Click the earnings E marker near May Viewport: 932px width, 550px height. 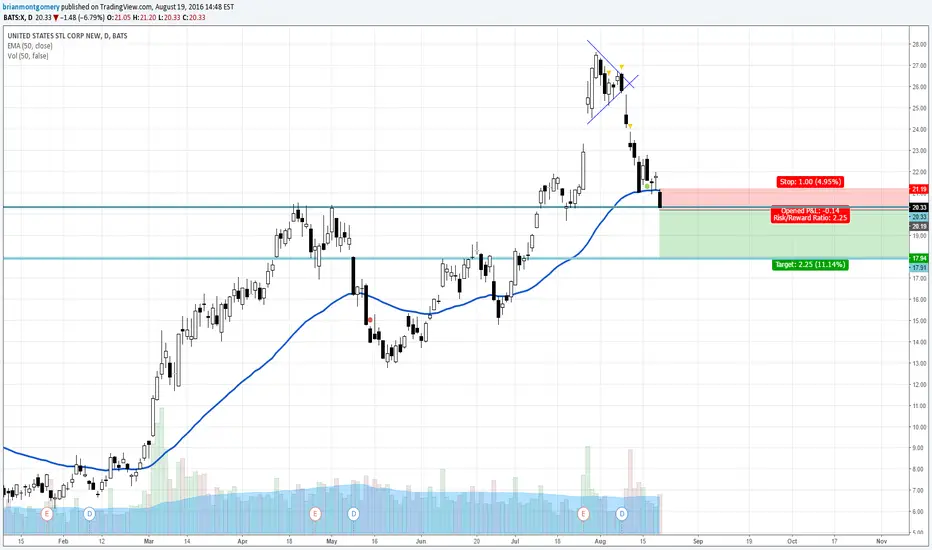pyautogui.click(x=315, y=513)
